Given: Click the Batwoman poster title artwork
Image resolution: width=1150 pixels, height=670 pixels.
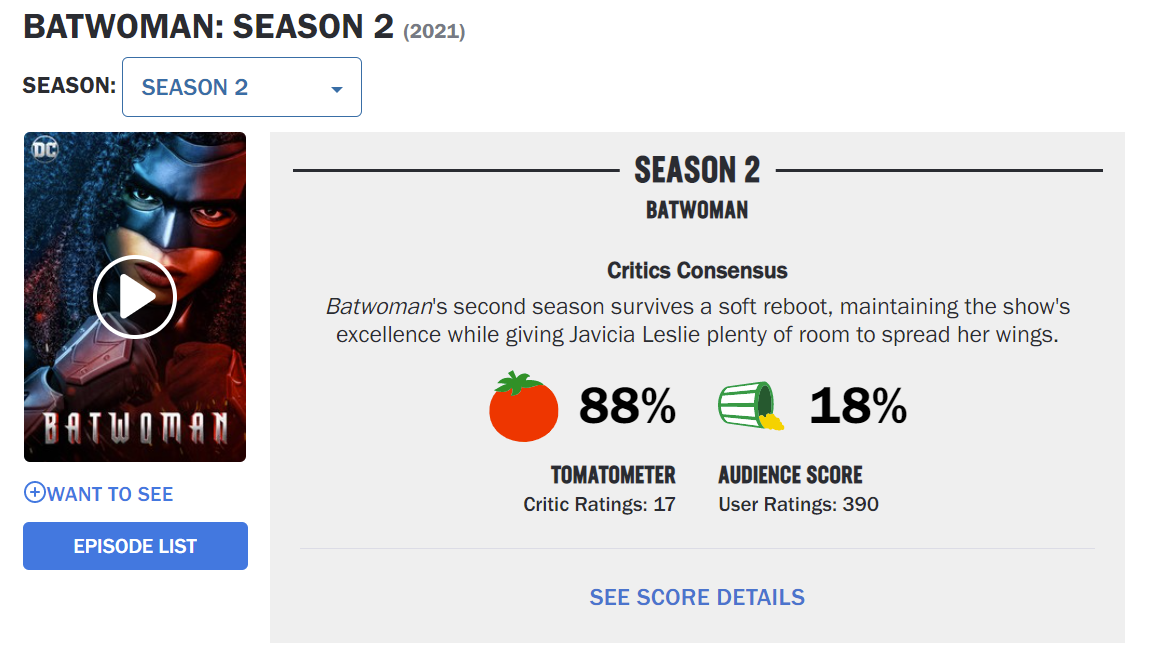Looking at the screenshot, I should point(135,427).
